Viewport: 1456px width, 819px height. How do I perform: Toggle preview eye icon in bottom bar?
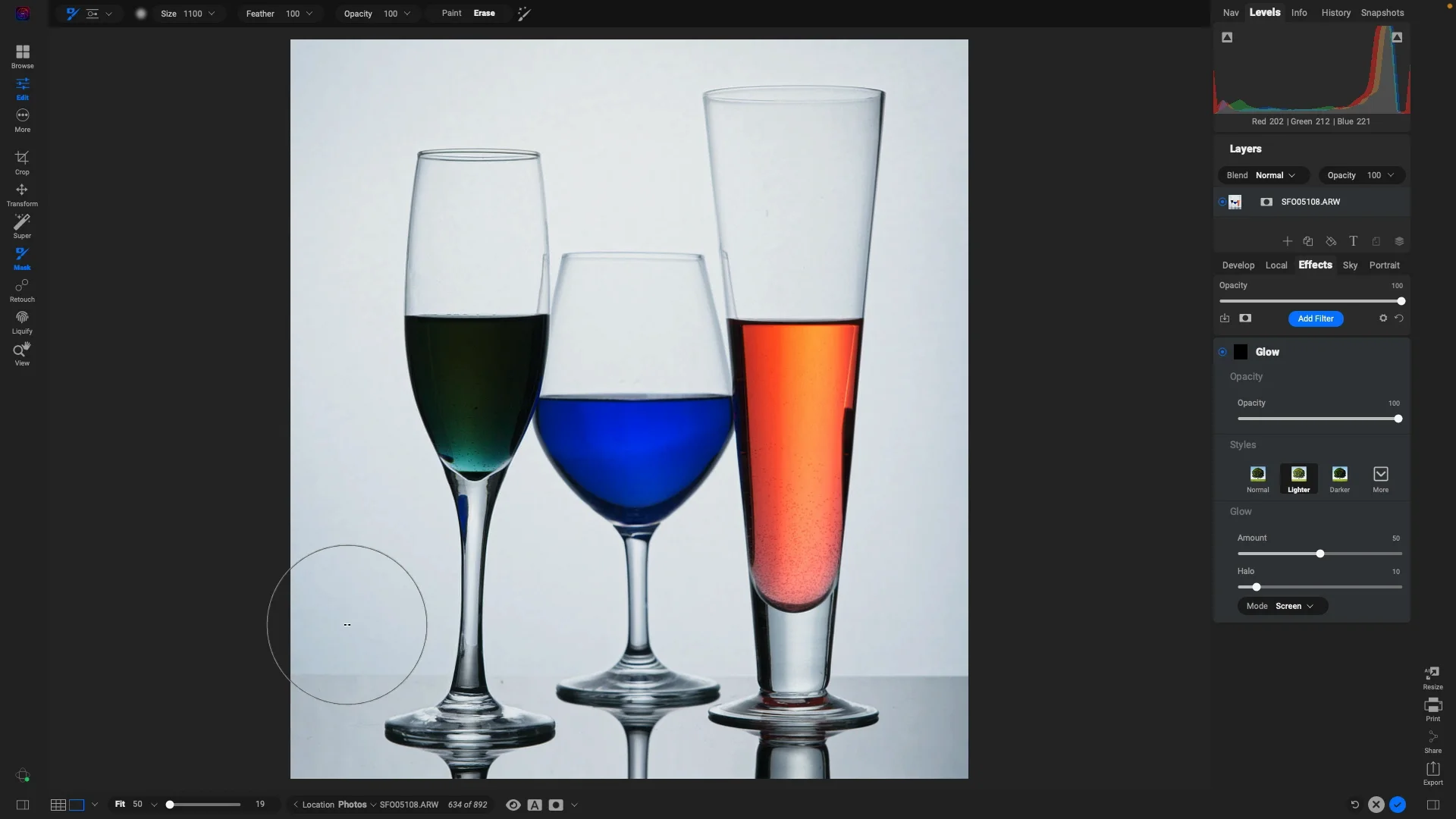pyautogui.click(x=513, y=805)
